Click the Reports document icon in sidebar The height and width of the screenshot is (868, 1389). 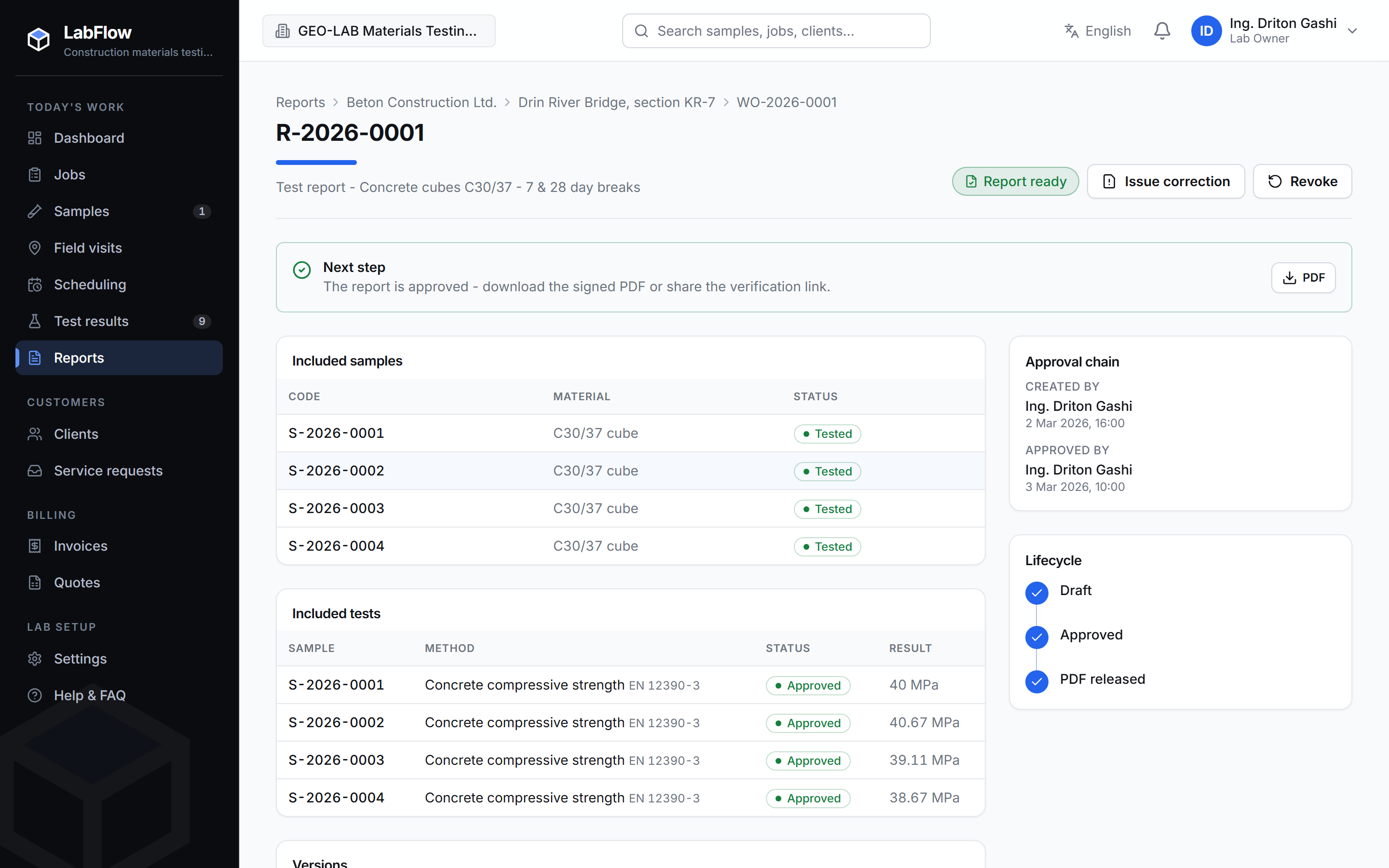click(x=35, y=358)
